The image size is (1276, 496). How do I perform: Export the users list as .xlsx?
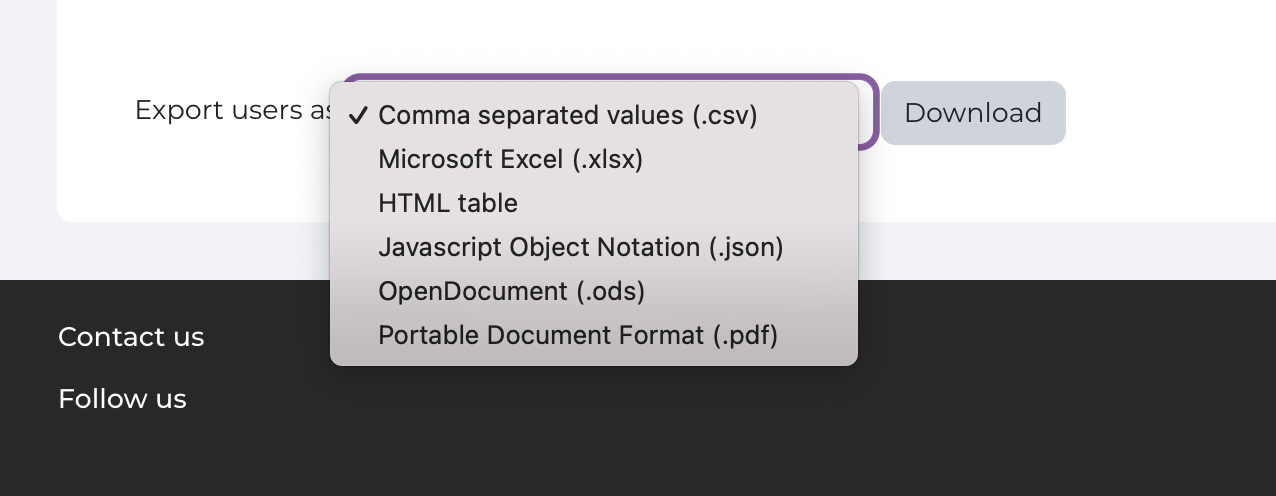[510, 160]
